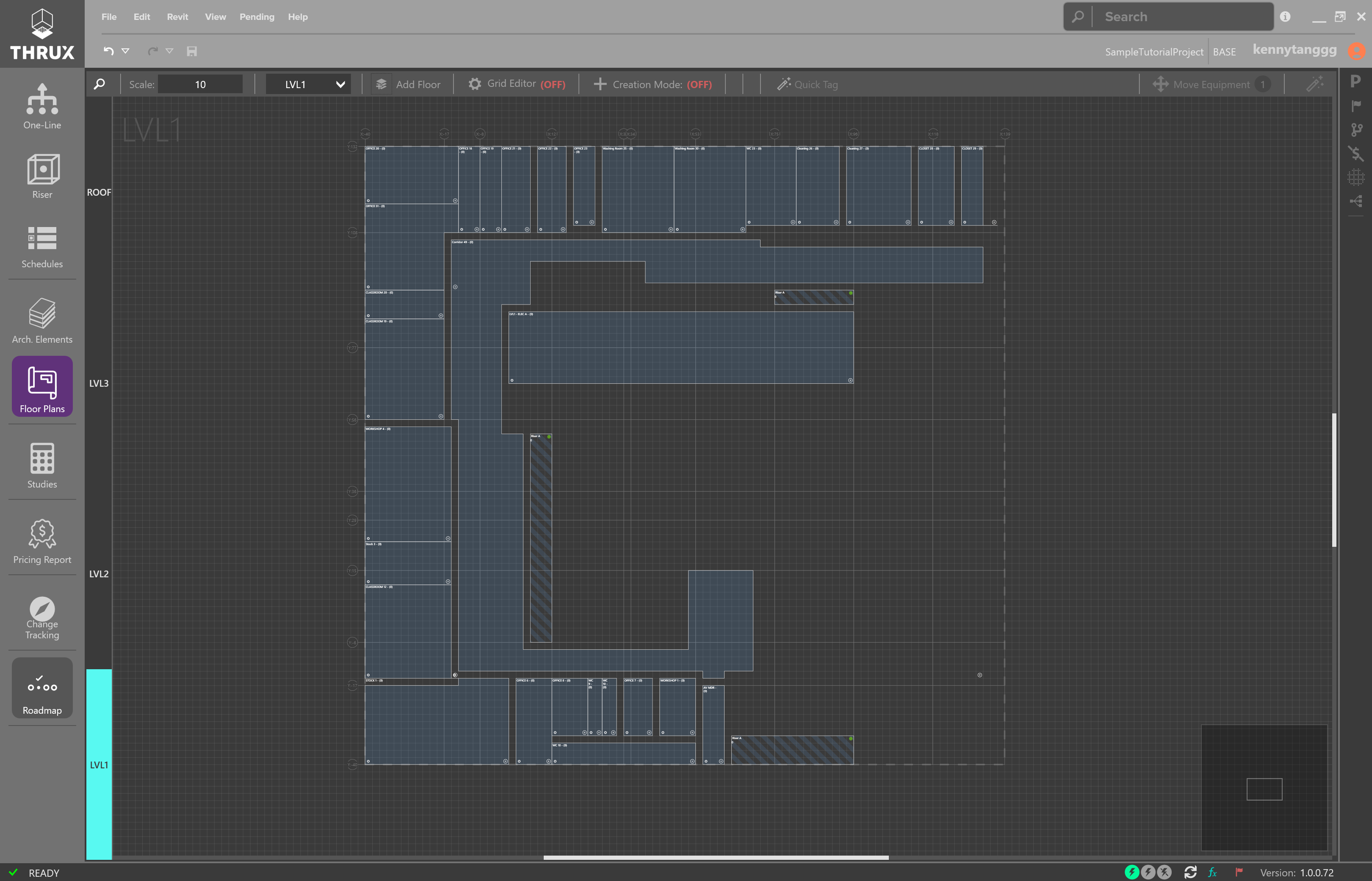Click the Scale value field
Screen dimensions: 1372x881
coord(200,84)
